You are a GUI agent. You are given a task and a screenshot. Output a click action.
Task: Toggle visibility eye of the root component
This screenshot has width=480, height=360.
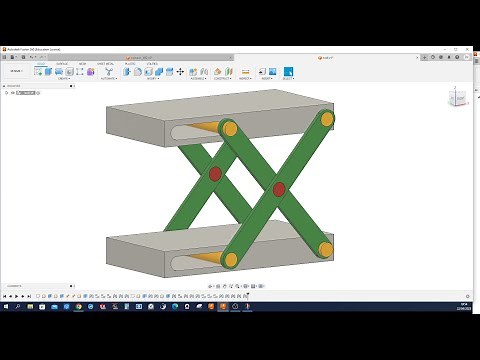tap(12, 93)
